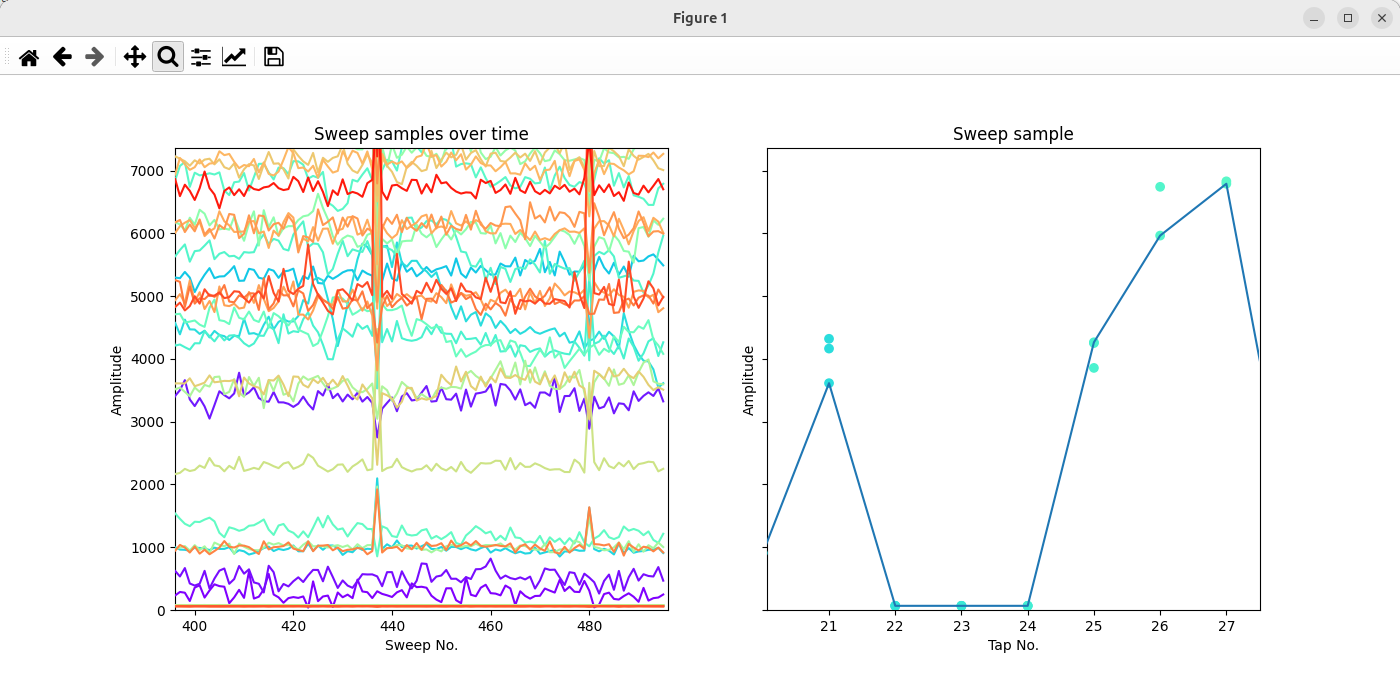Save the figure with the floppy disk icon
The height and width of the screenshot is (676, 1400).
tap(274, 57)
